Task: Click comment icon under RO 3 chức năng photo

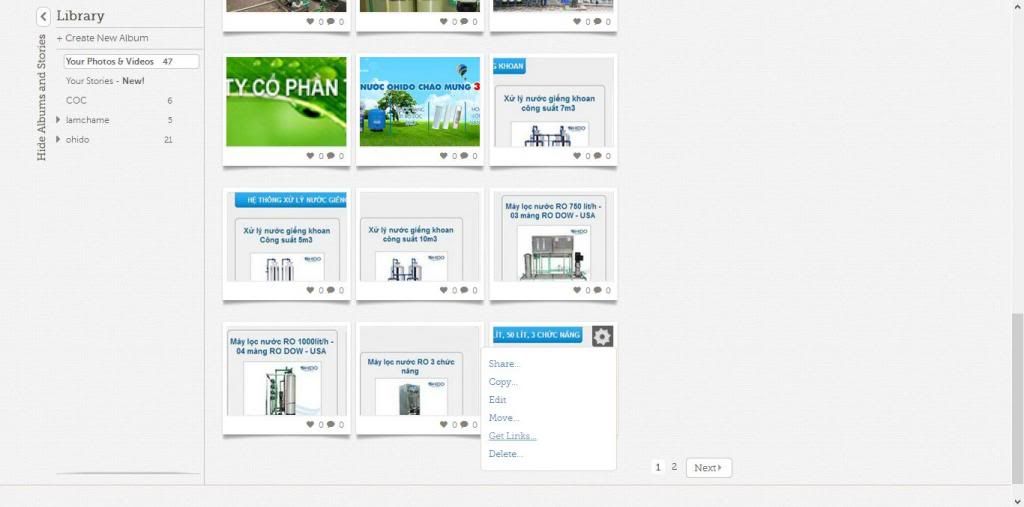Action: [x=463, y=424]
